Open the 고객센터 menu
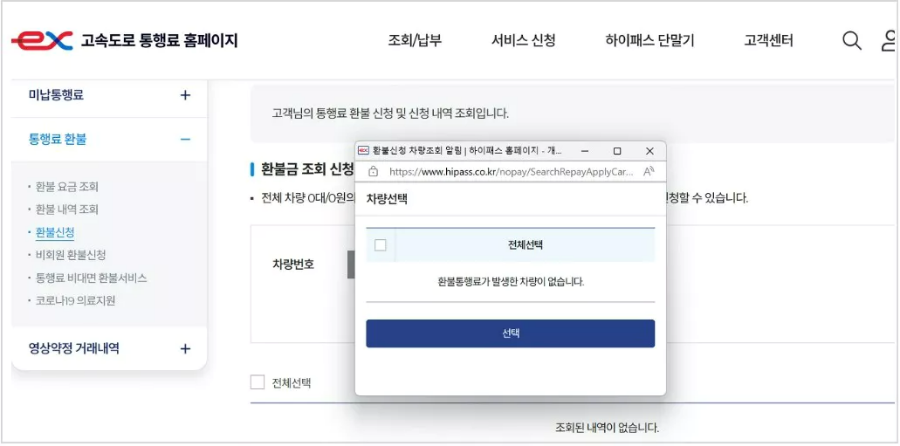Screen dimensions: 900x446 769,41
